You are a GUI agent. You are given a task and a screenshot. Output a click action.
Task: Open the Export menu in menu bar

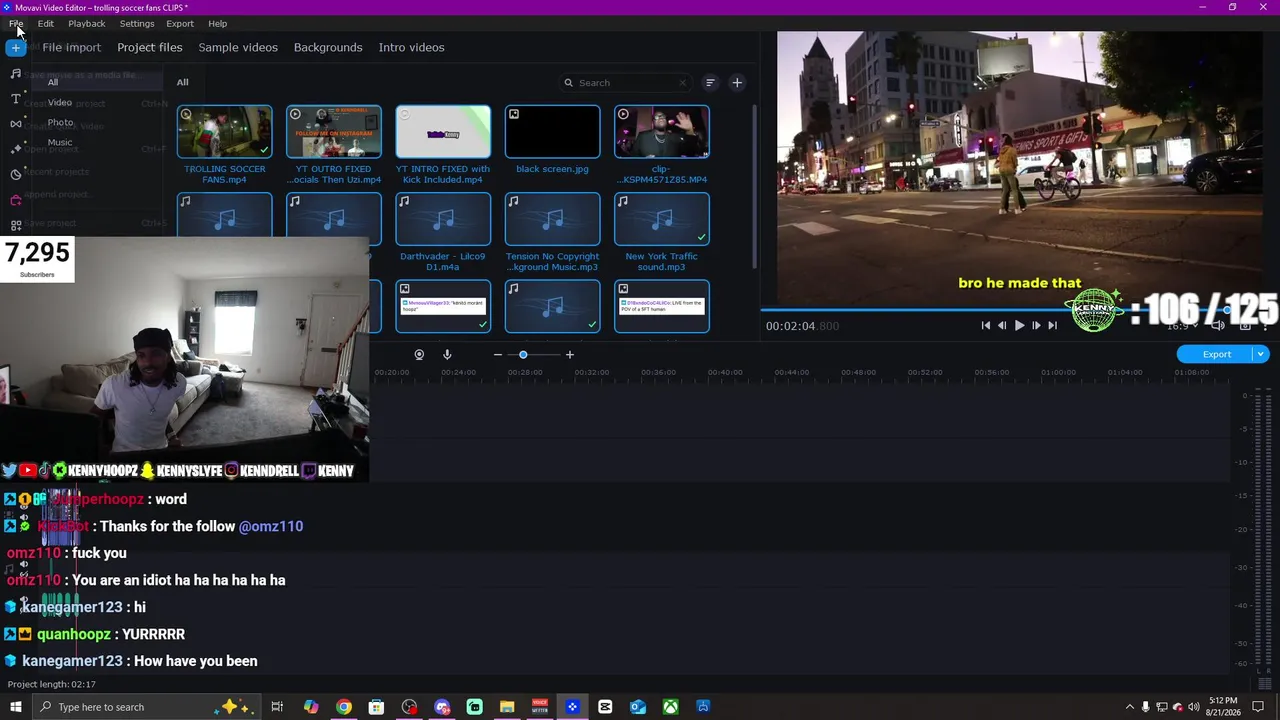pyautogui.click(x=180, y=23)
